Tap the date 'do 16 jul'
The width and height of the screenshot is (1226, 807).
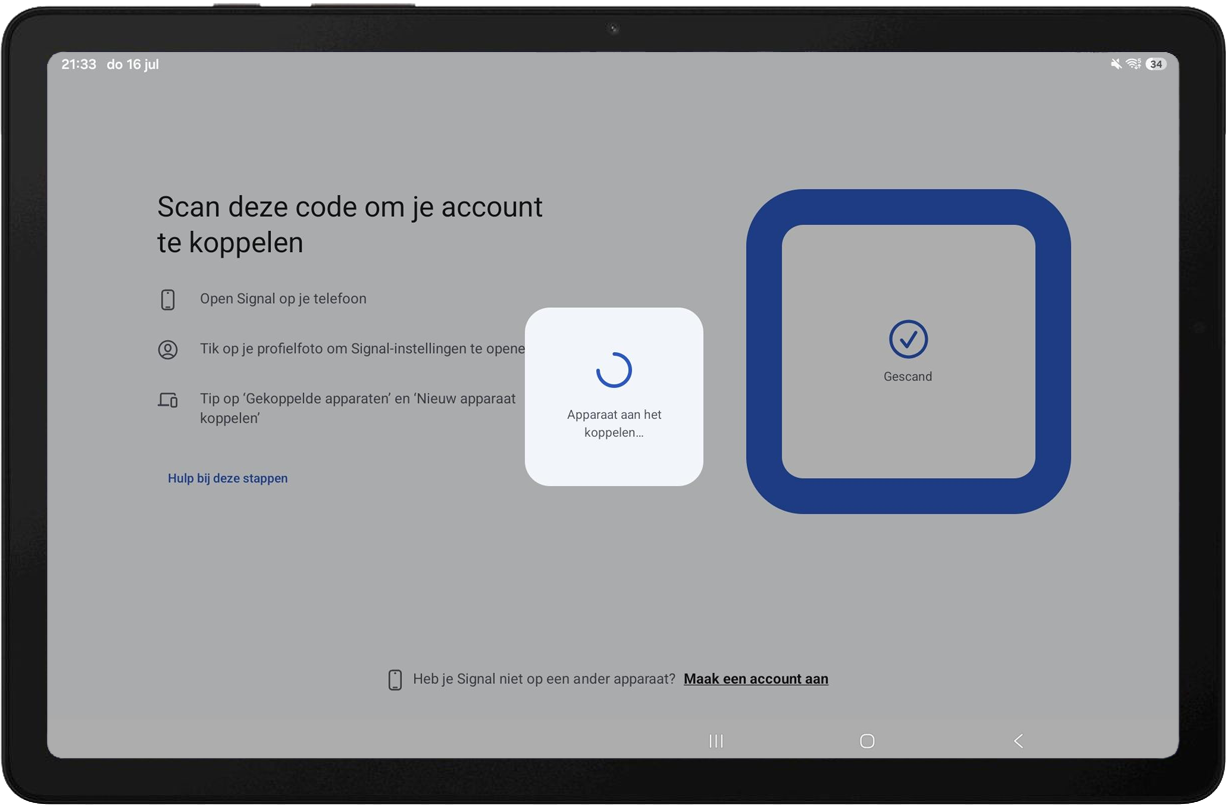(x=133, y=64)
